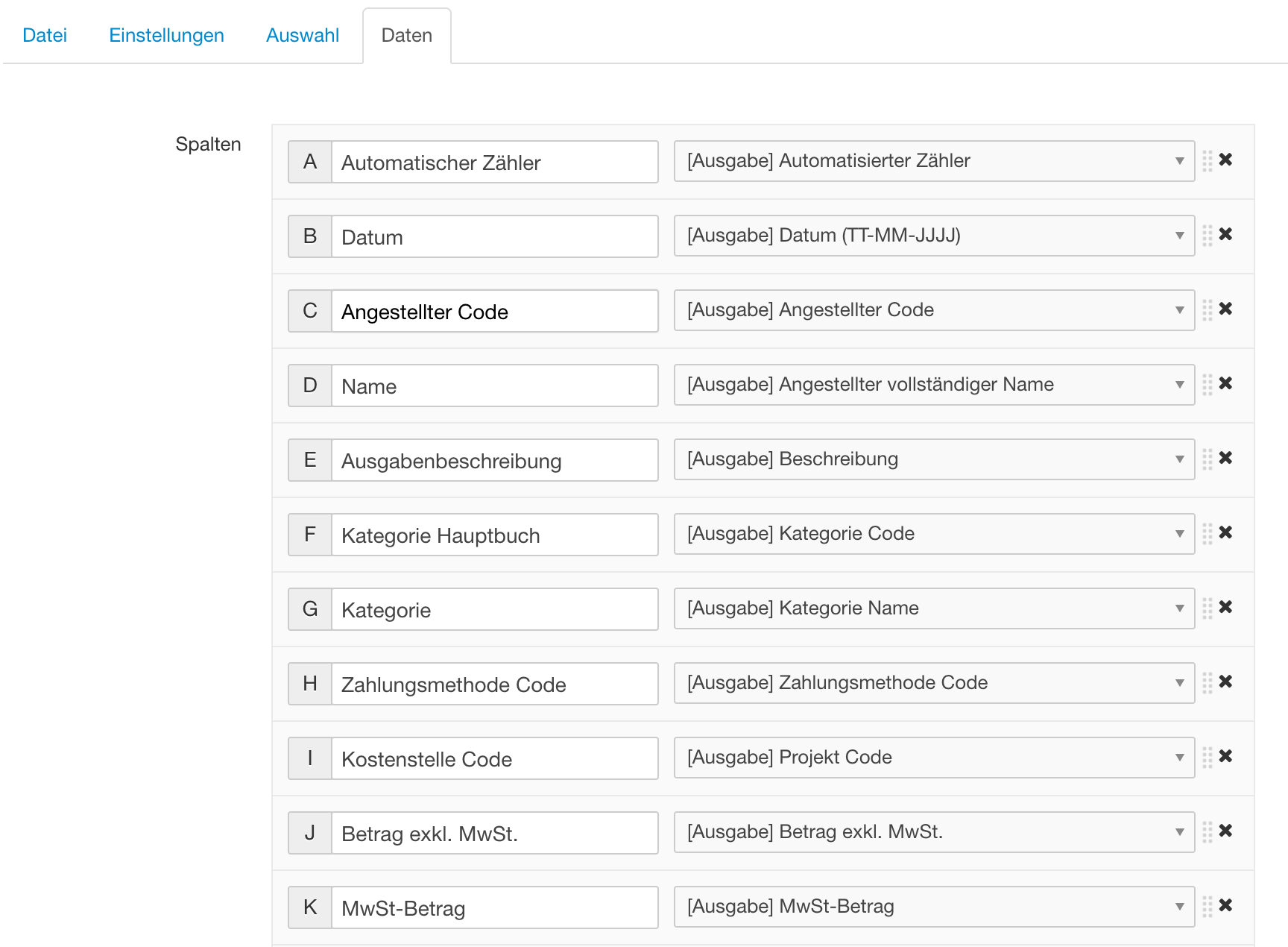Delete the Name column row
1288x947 pixels.
tap(1225, 383)
